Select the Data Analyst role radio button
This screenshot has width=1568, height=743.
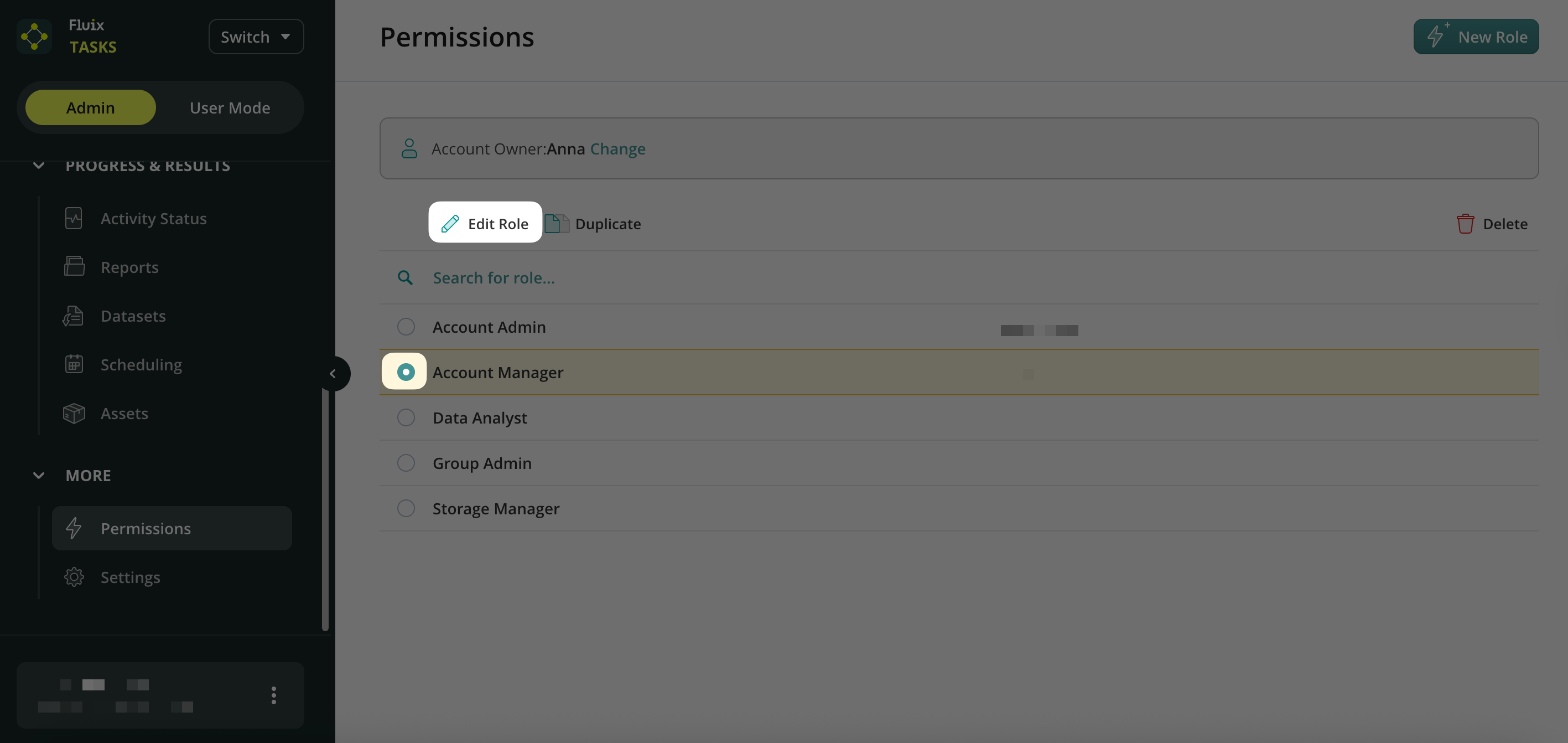click(x=406, y=417)
